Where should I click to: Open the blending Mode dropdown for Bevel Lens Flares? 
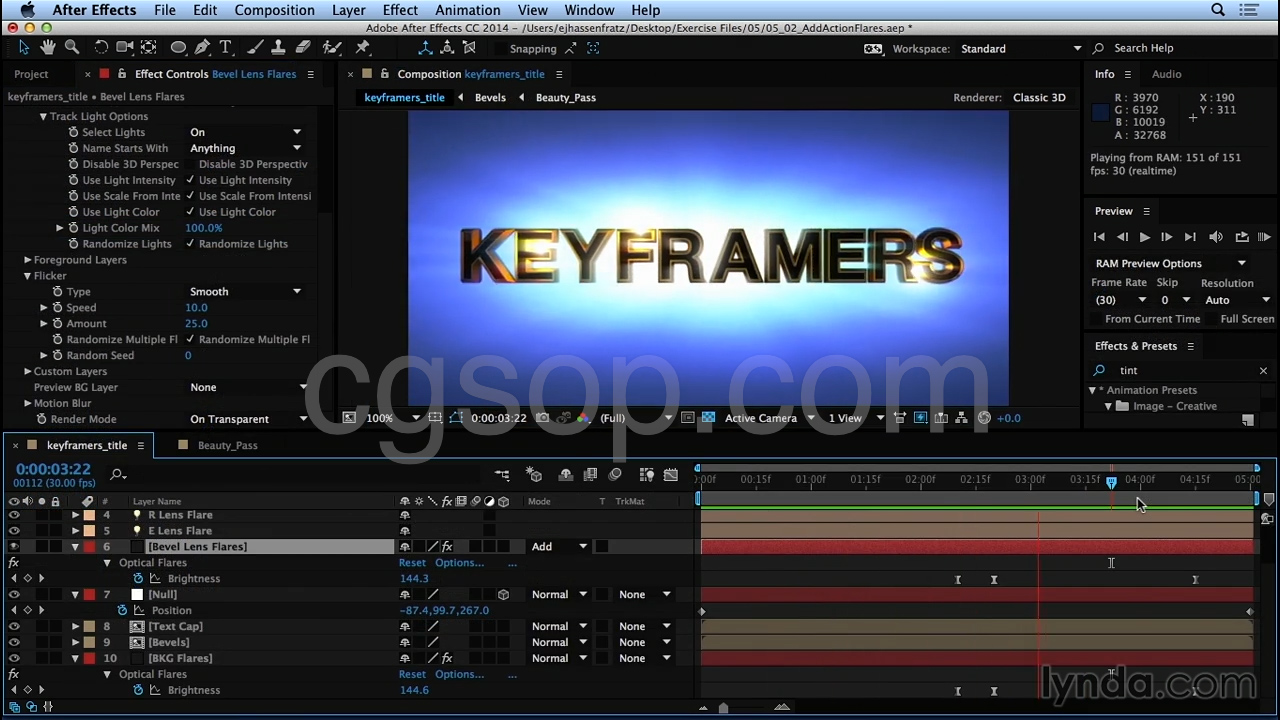(560, 547)
